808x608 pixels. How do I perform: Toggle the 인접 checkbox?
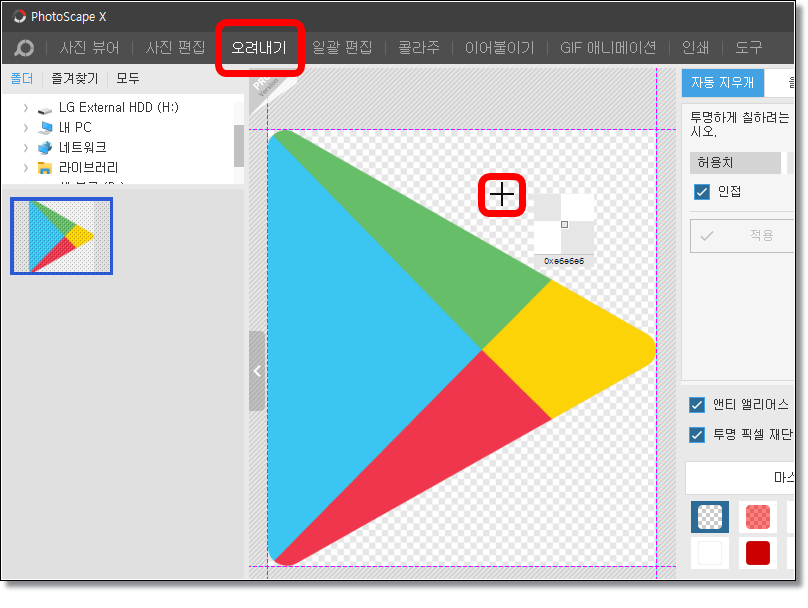coord(702,192)
